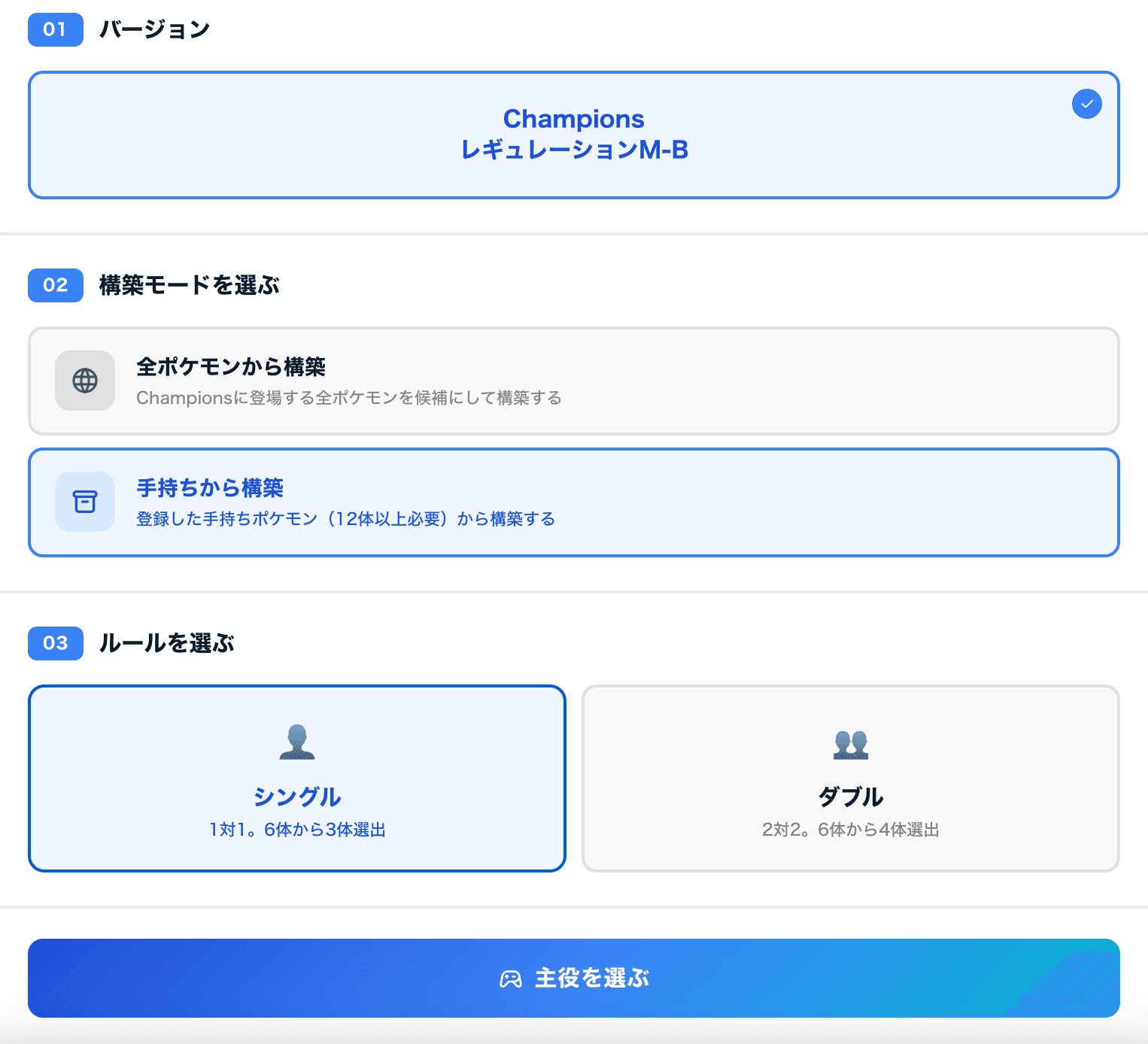1148x1044 pixels.
Task: Click the two-person silhouette icon
Action: click(x=851, y=744)
